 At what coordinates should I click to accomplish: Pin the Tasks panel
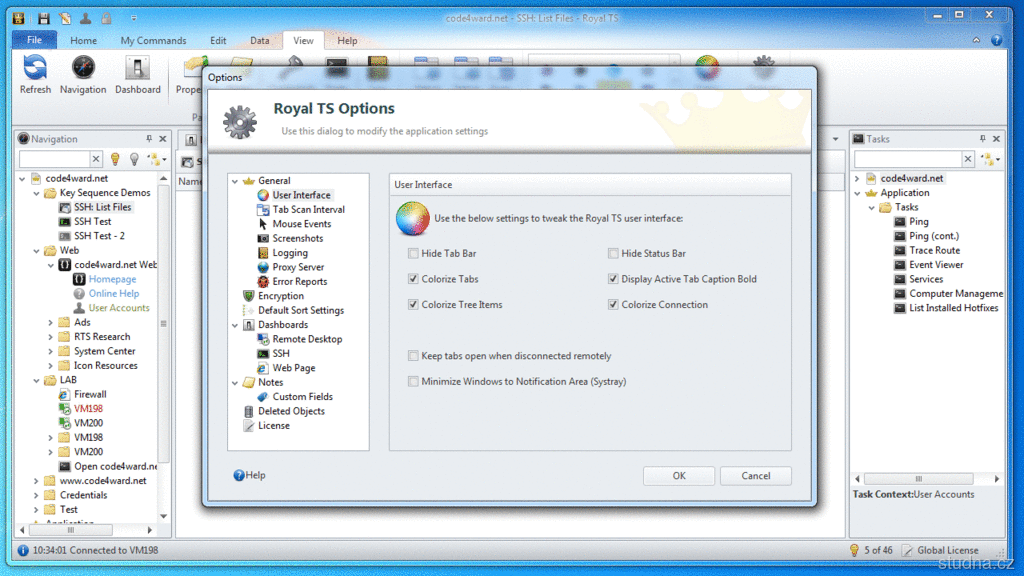click(x=982, y=138)
